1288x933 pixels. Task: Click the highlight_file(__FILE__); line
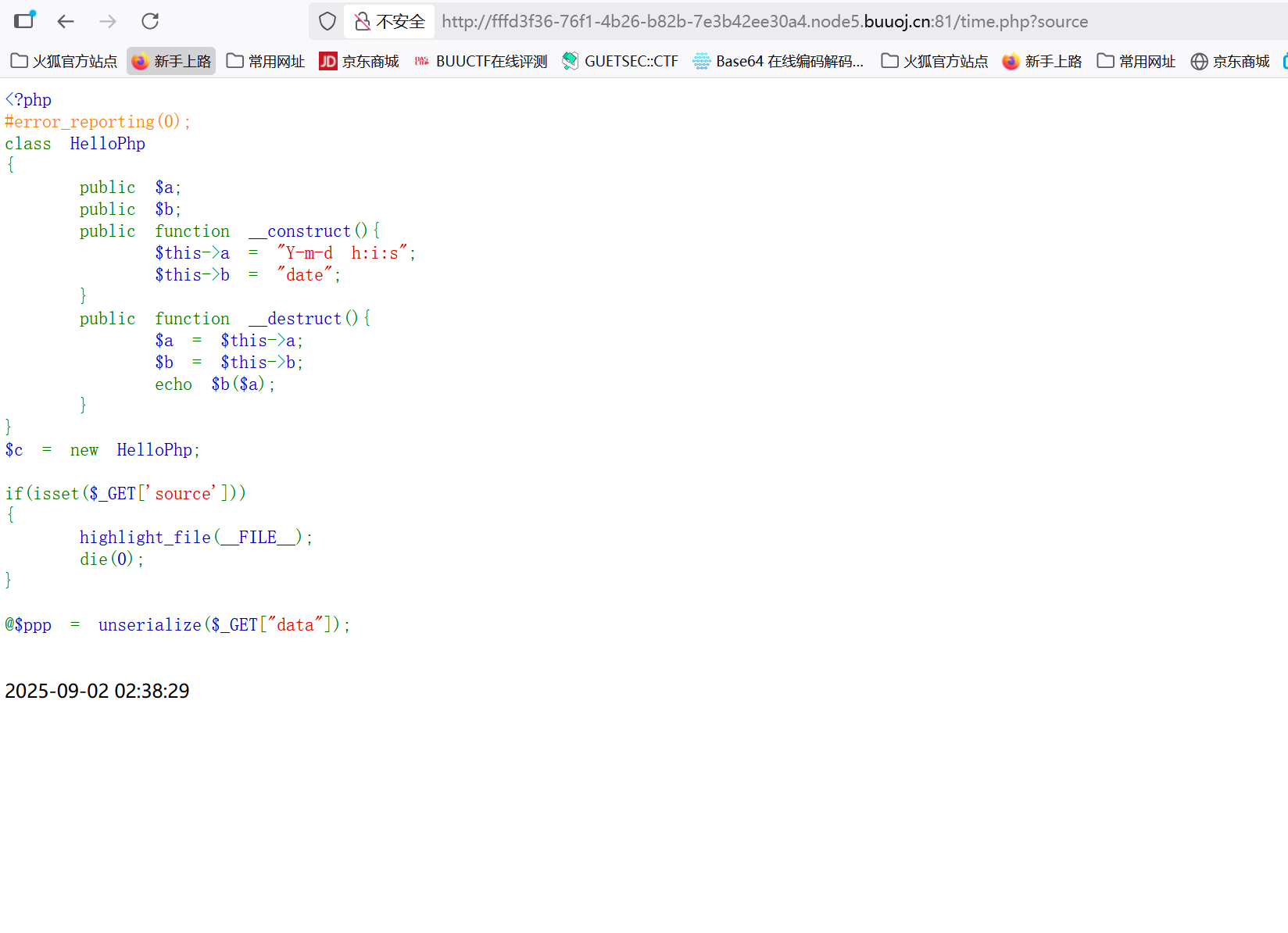(196, 538)
